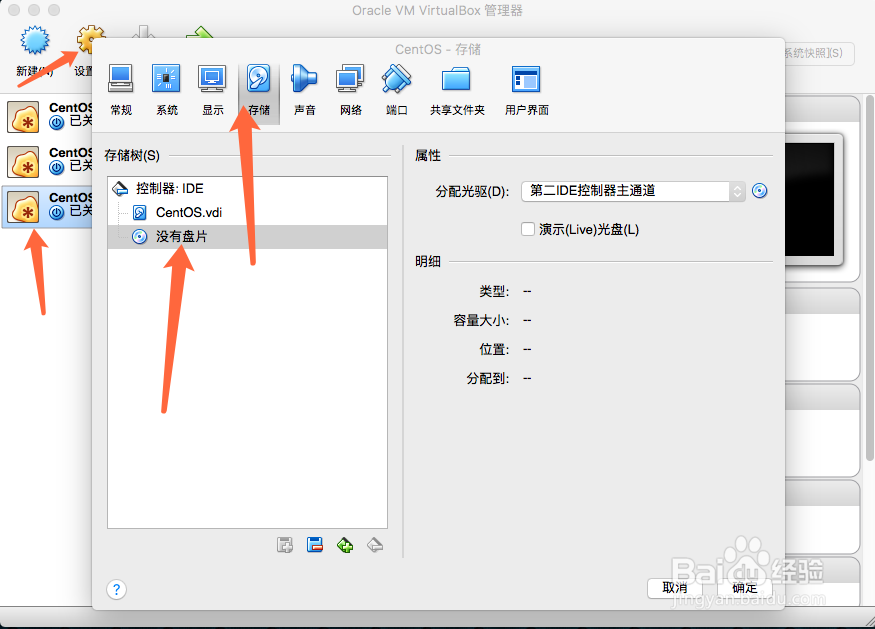The width and height of the screenshot is (875, 629).
Task: Click the manager window vertical scrollbar
Action: point(869,278)
